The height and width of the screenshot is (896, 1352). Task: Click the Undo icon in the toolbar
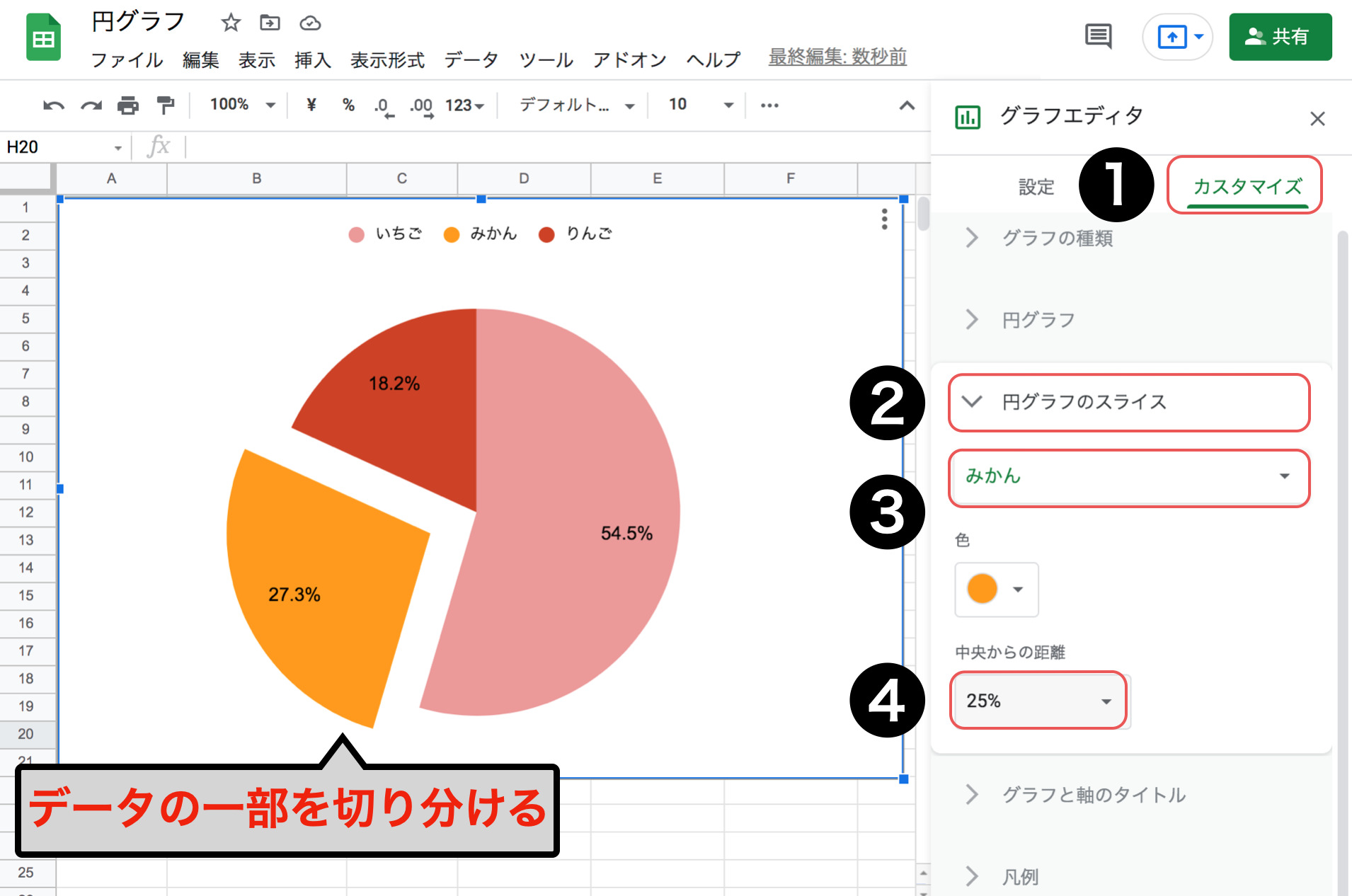(x=54, y=105)
